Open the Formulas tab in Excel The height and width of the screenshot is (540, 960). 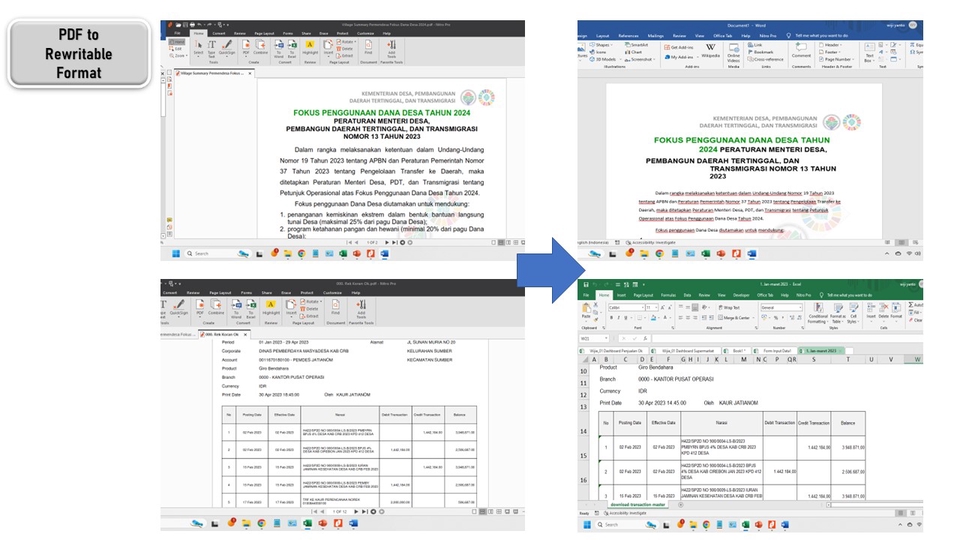coord(668,295)
